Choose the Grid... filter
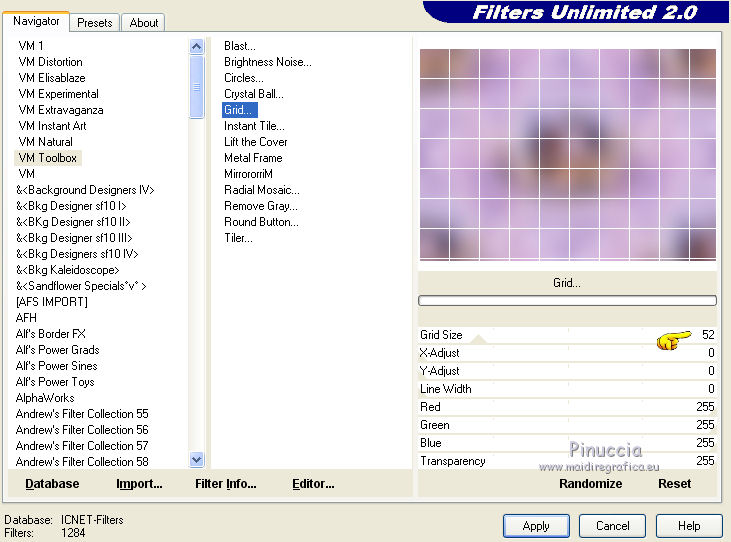Image resolution: width=731 pixels, height=542 pixels. point(240,110)
